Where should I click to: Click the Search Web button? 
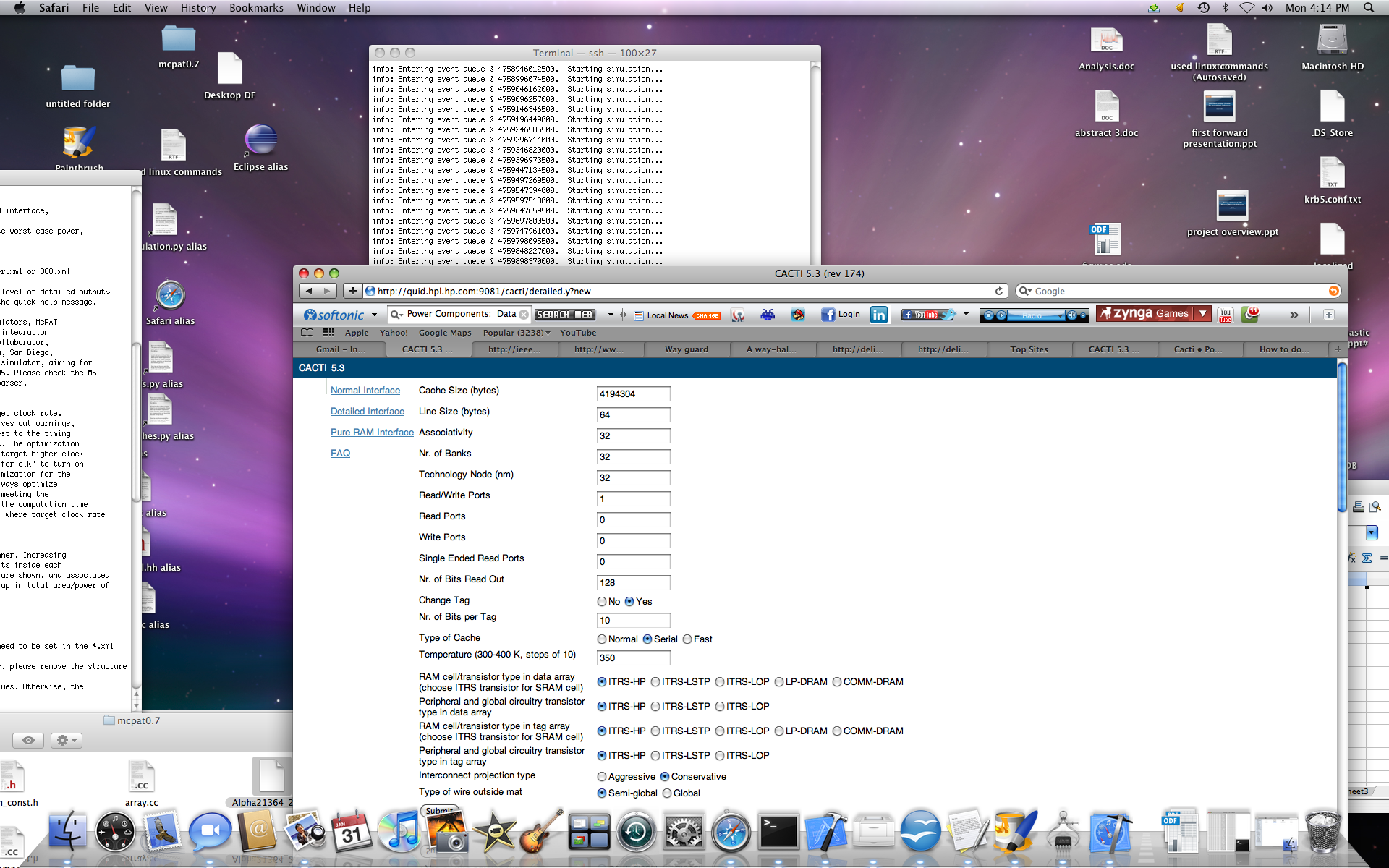(564, 315)
